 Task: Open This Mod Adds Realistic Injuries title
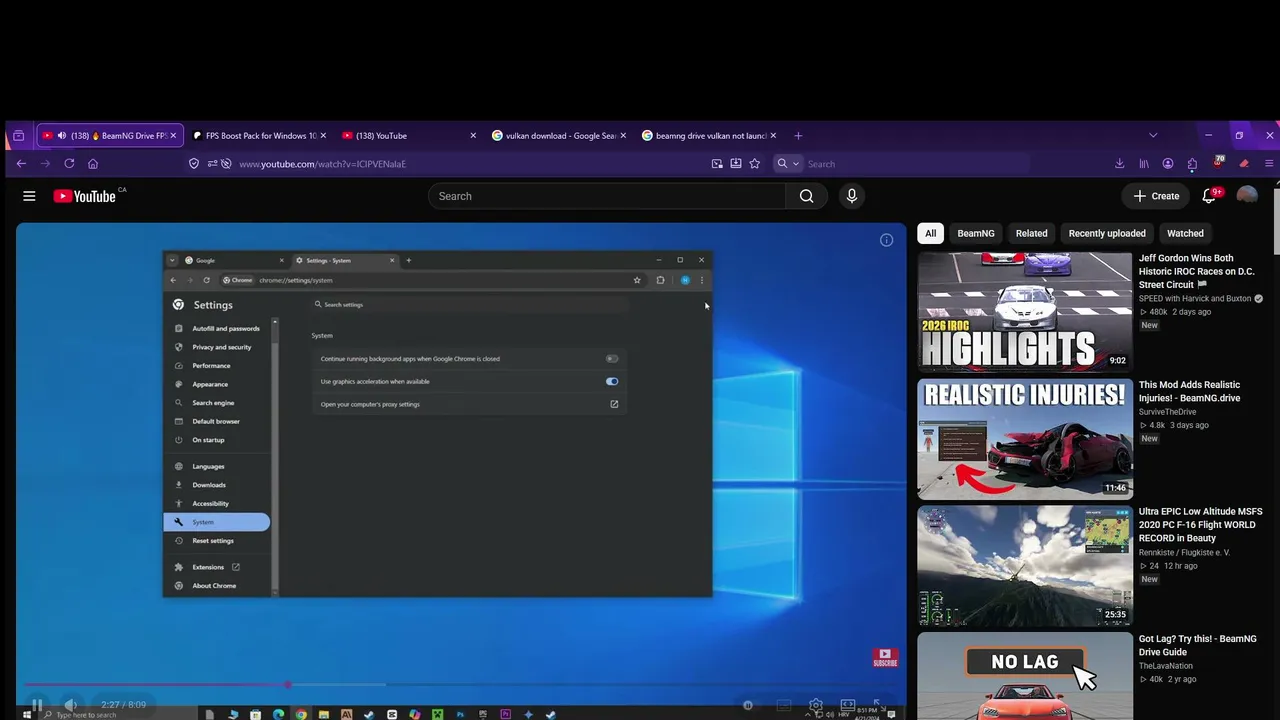coord(1189,391)
